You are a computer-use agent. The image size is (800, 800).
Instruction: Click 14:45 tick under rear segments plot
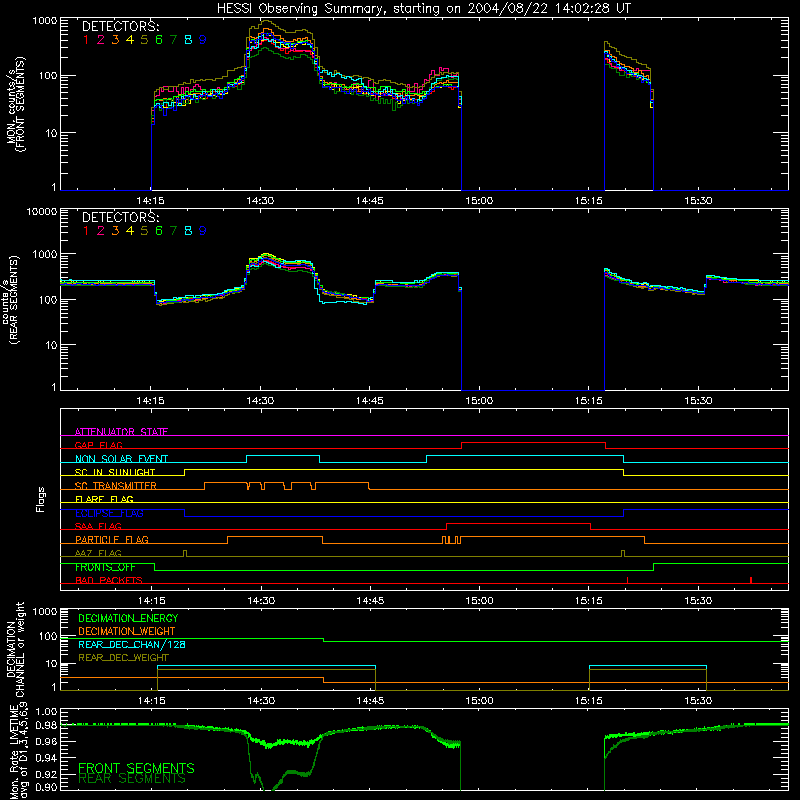coord(369,401)
